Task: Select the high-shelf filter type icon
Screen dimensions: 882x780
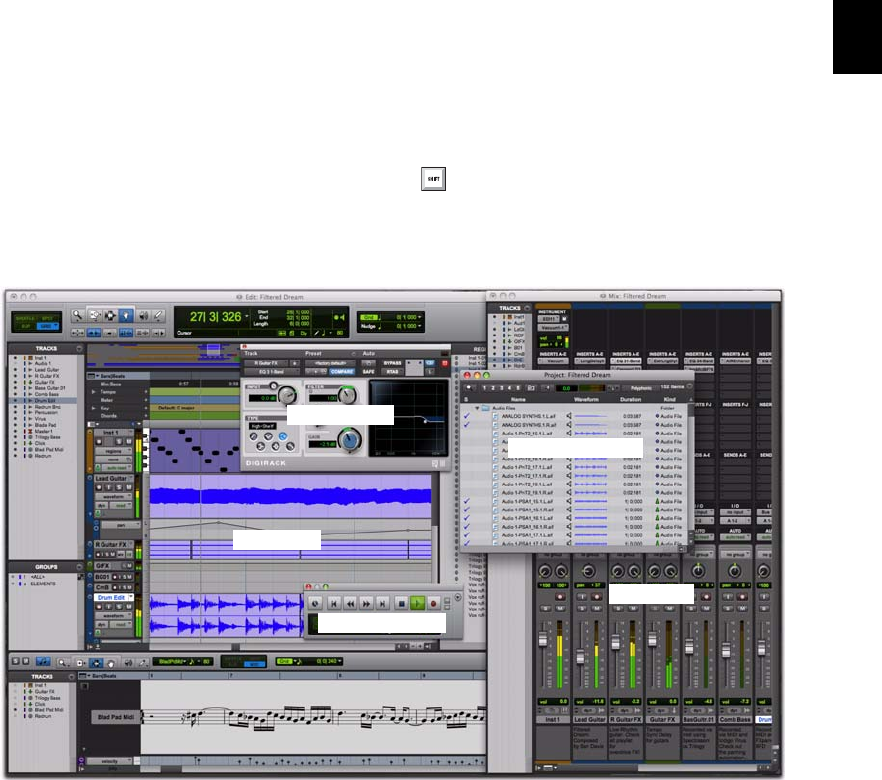Action: coord(283,436)
